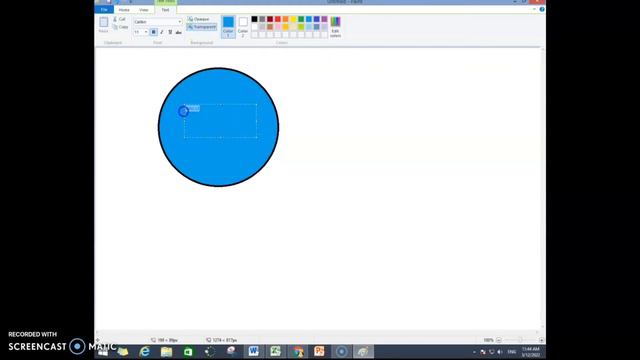The width and height of the screenshot is (640, 360).
Task: Select the Color 1 button
Action: point(228,27)
